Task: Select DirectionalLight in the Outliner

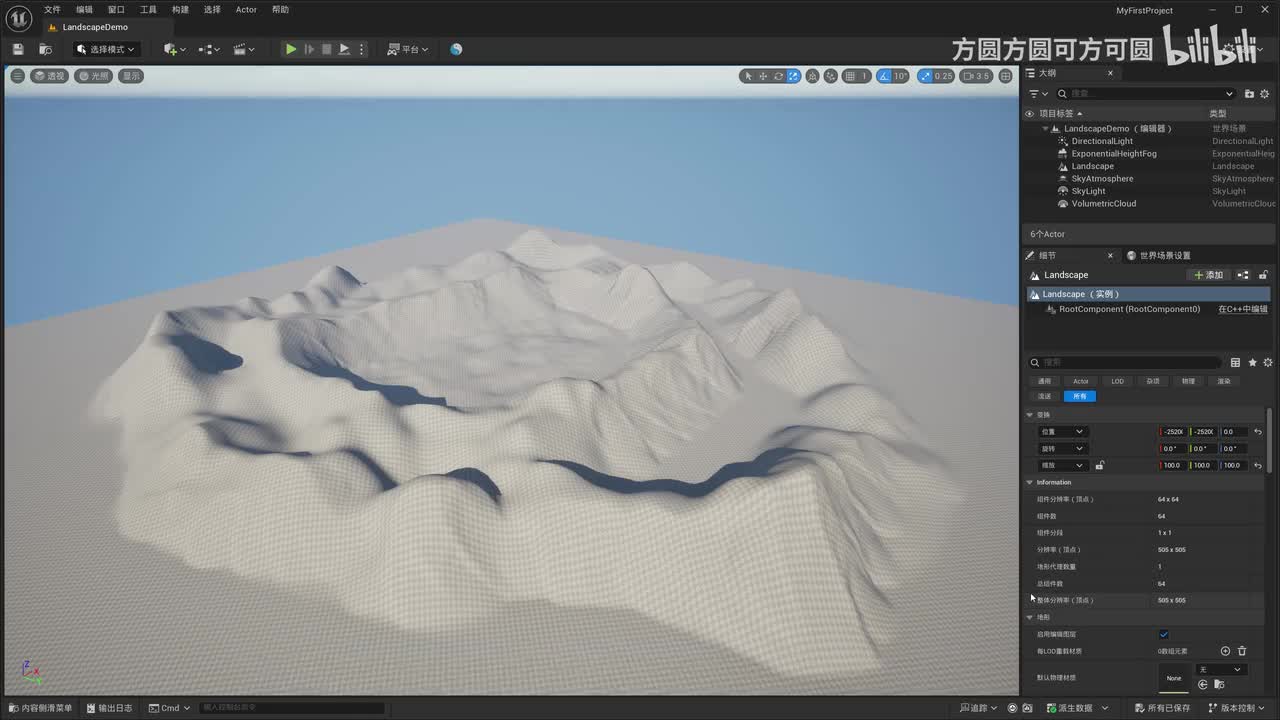Action: pos(1102,141)
